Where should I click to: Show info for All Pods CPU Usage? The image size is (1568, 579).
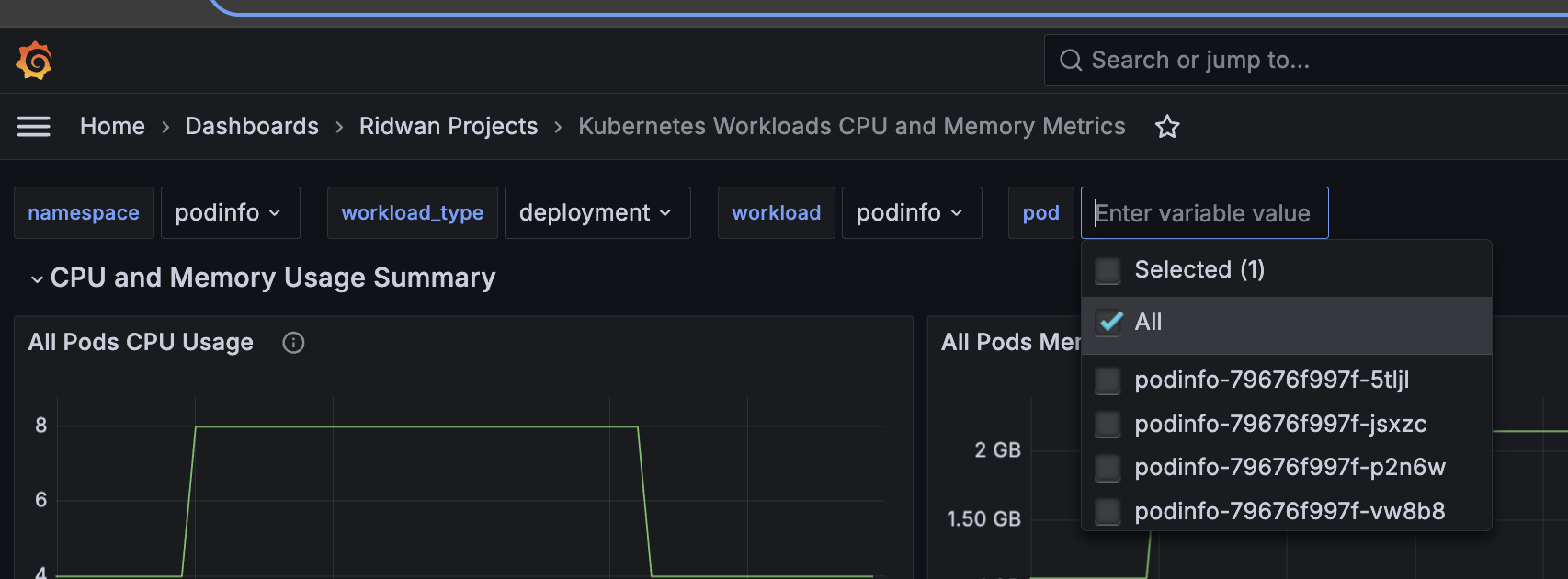tap(293, 343)
